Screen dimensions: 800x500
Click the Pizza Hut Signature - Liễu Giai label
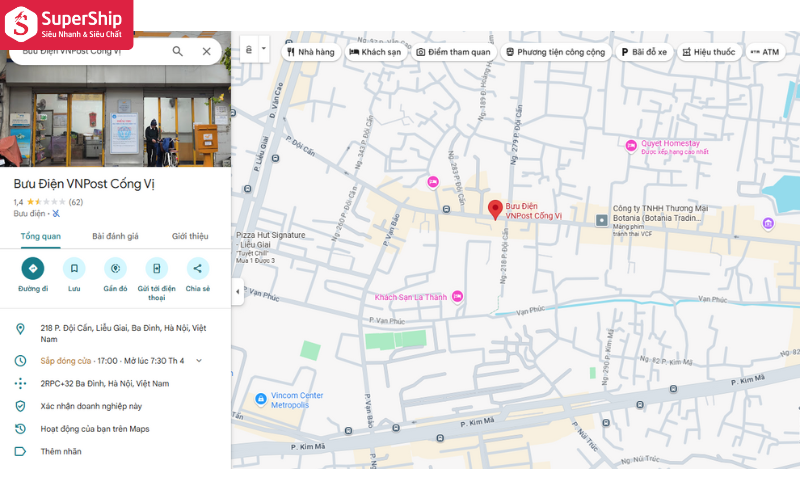270,240
